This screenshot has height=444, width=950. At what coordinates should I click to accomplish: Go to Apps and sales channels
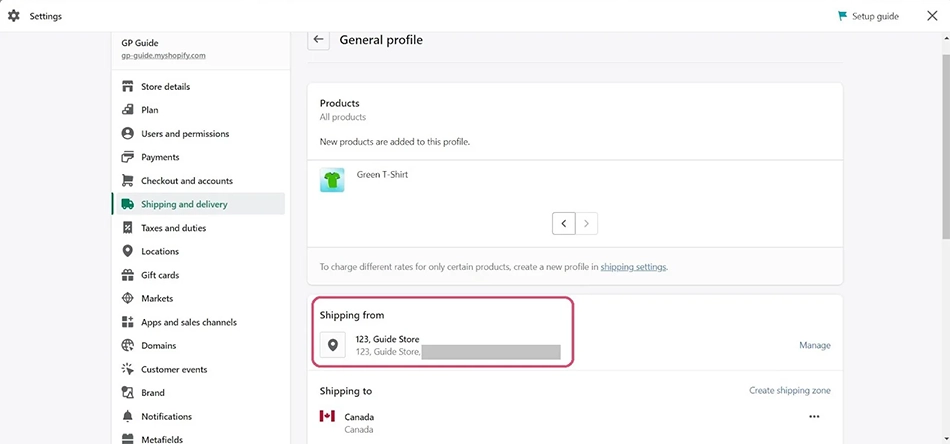[x=188, y=322]
